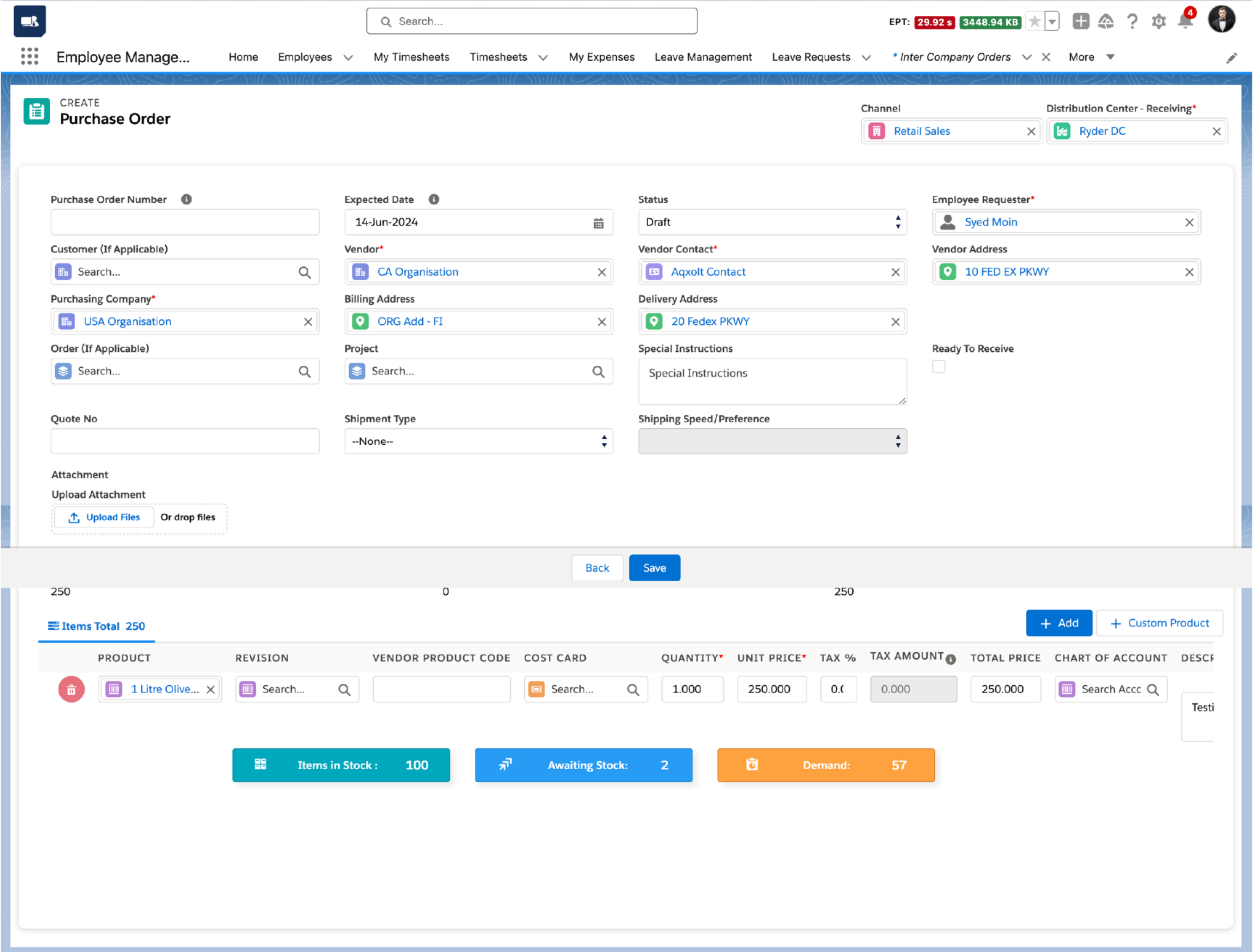
Task: Expand the Employees nav menu chevron
Action: 348,58
